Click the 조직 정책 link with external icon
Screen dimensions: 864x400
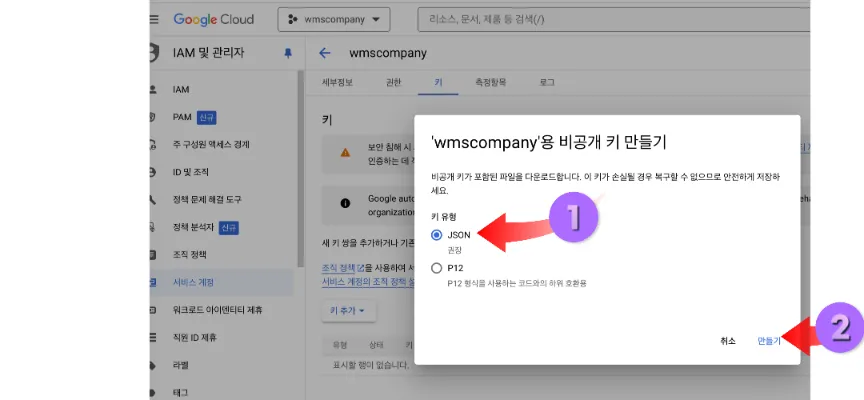(343, 268)
